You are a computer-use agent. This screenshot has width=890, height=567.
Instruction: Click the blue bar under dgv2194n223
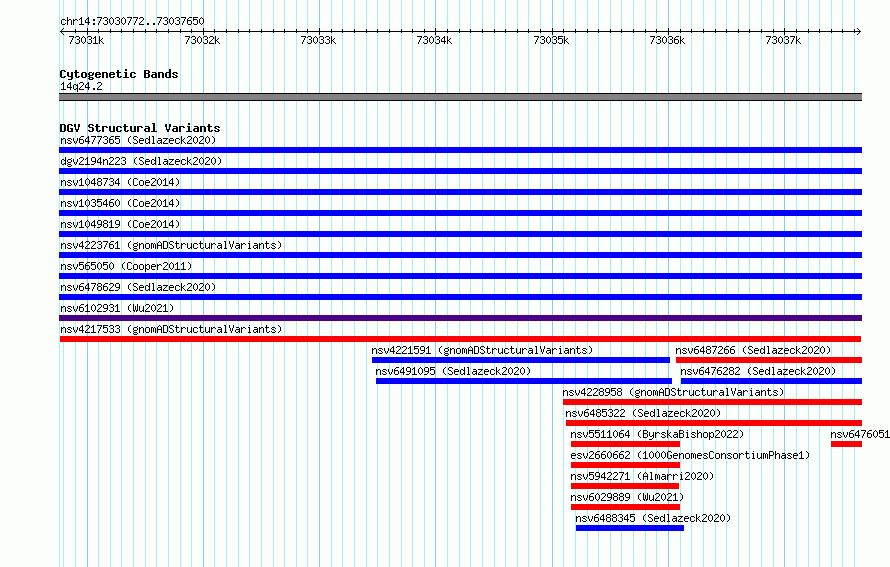coord(460,171)
